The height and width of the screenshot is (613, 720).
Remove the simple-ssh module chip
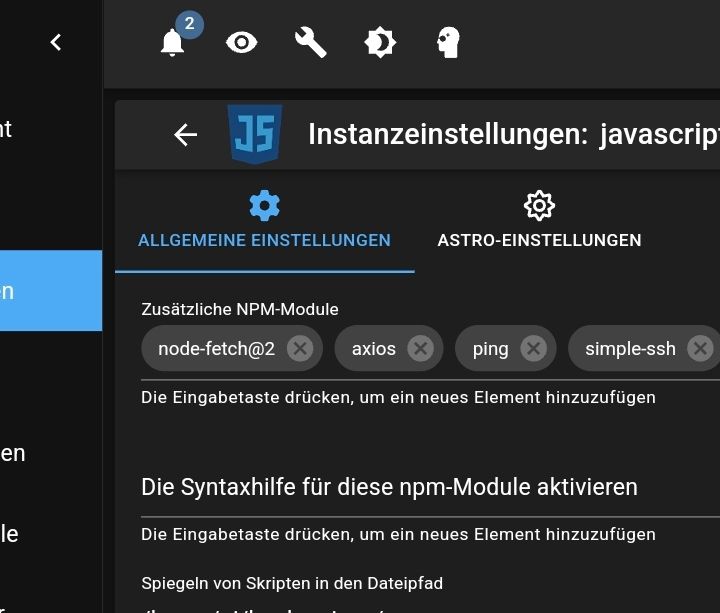point(700,349)
